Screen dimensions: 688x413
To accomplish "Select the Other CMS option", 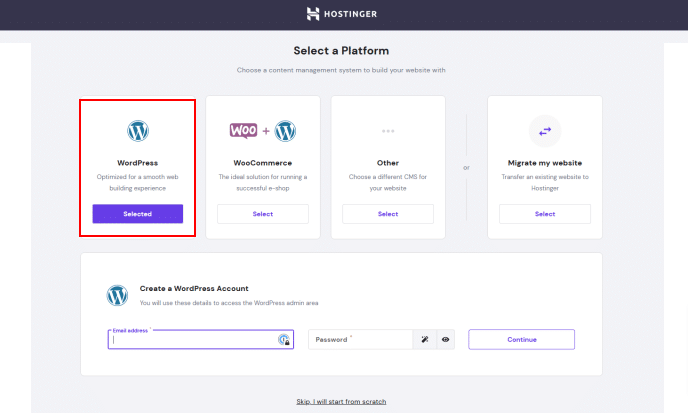I will click(388, 214).
